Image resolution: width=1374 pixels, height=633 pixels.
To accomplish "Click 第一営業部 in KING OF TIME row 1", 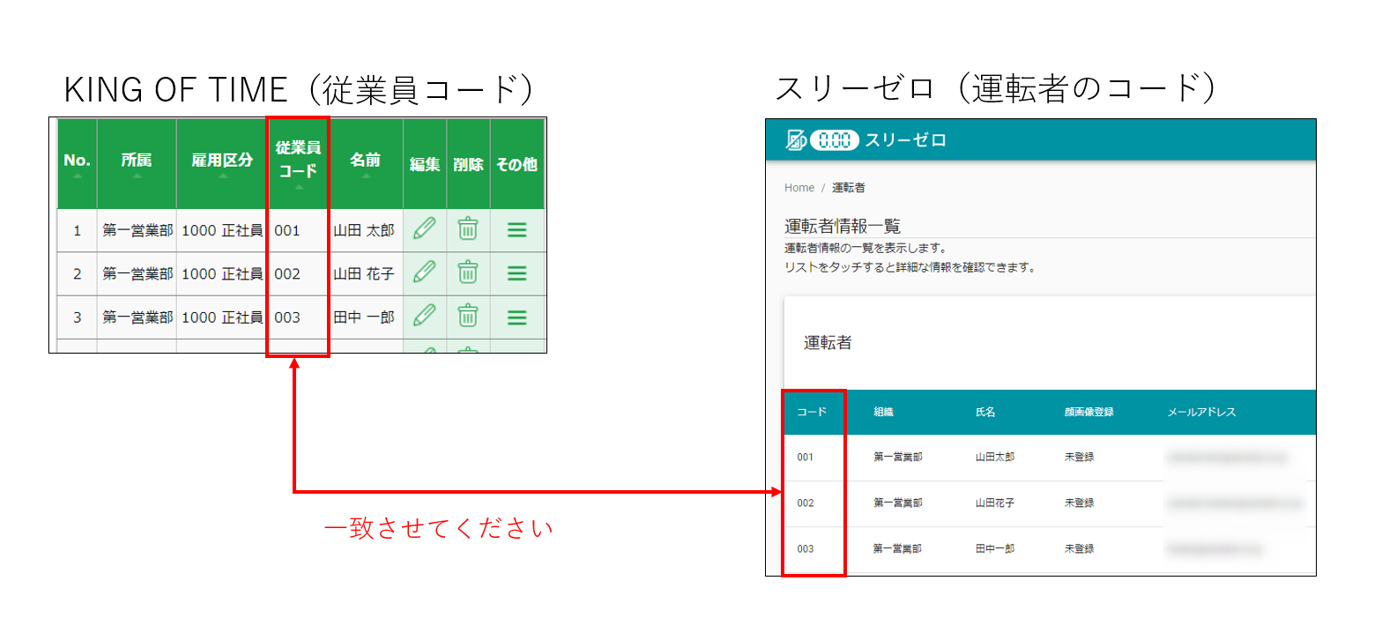I will pos(137,230).
